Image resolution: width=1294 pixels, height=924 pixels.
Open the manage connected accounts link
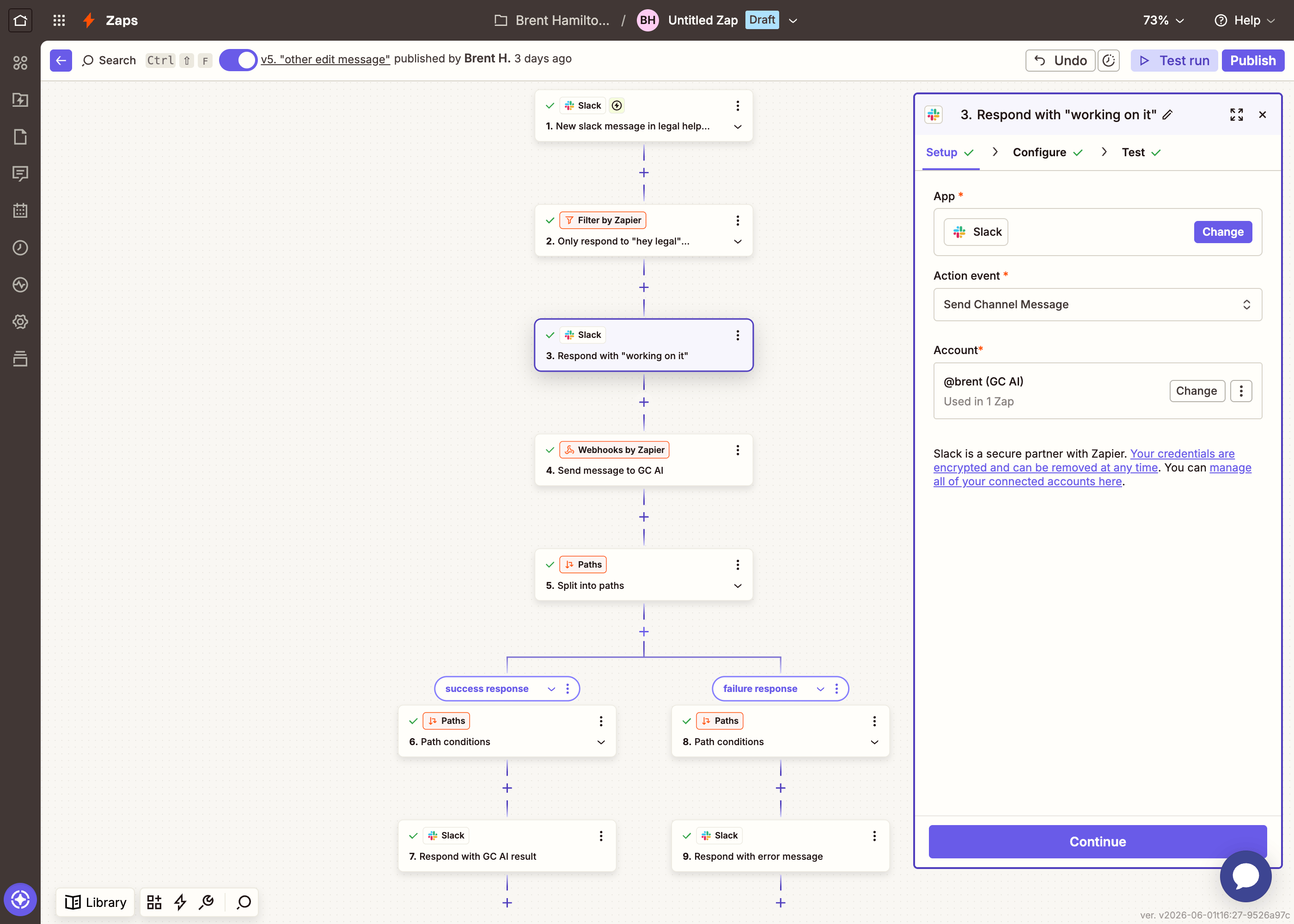point(1092,475)
